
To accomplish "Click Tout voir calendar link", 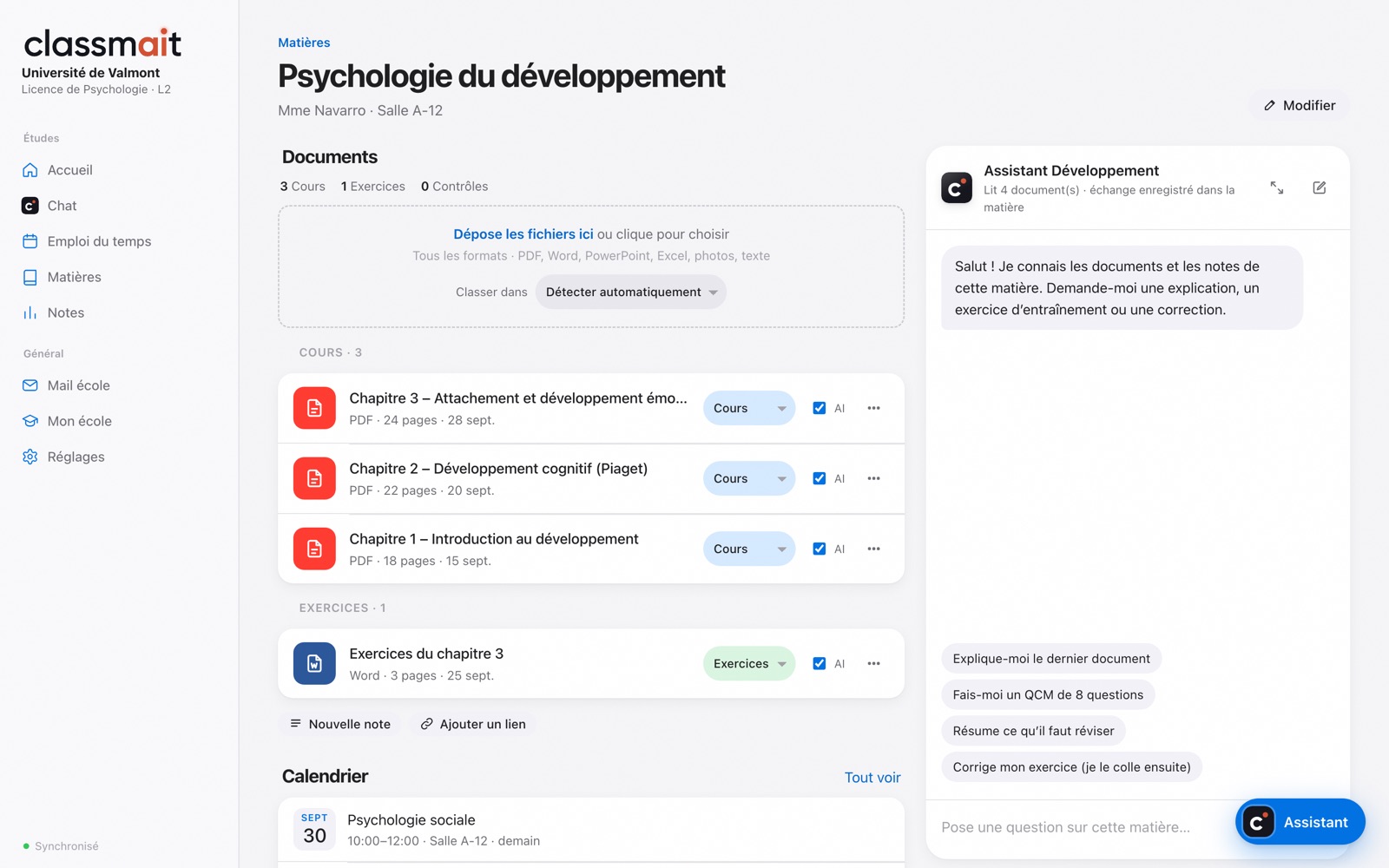I will (872, 778).
